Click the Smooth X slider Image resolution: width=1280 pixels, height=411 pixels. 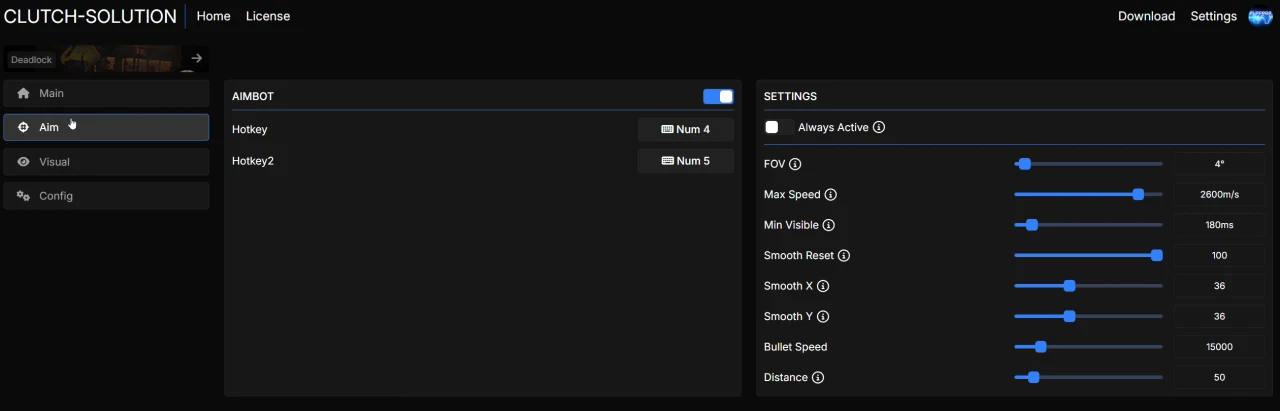(1088, 286)
